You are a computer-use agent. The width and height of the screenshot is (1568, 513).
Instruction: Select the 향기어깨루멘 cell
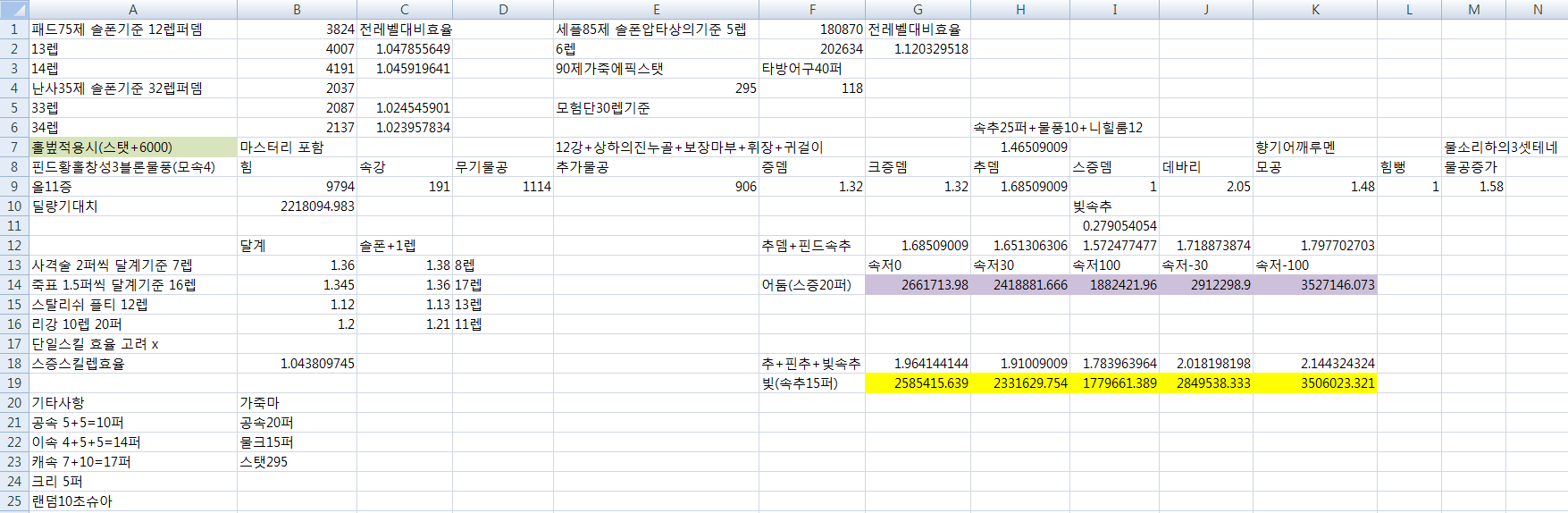coord(1314,147)
